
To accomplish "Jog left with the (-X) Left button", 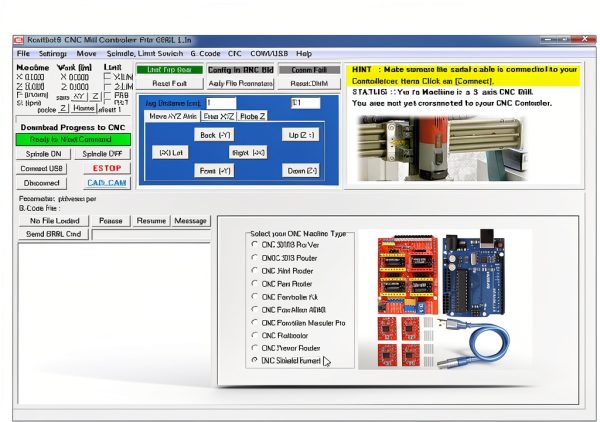I will point(170,153).
